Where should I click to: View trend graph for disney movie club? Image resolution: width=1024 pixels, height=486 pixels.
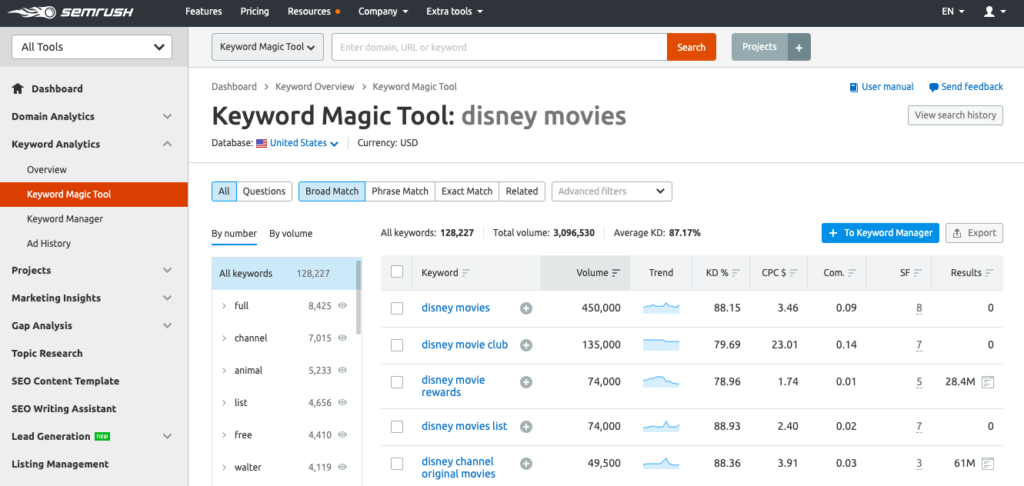[x=661, y=344]
